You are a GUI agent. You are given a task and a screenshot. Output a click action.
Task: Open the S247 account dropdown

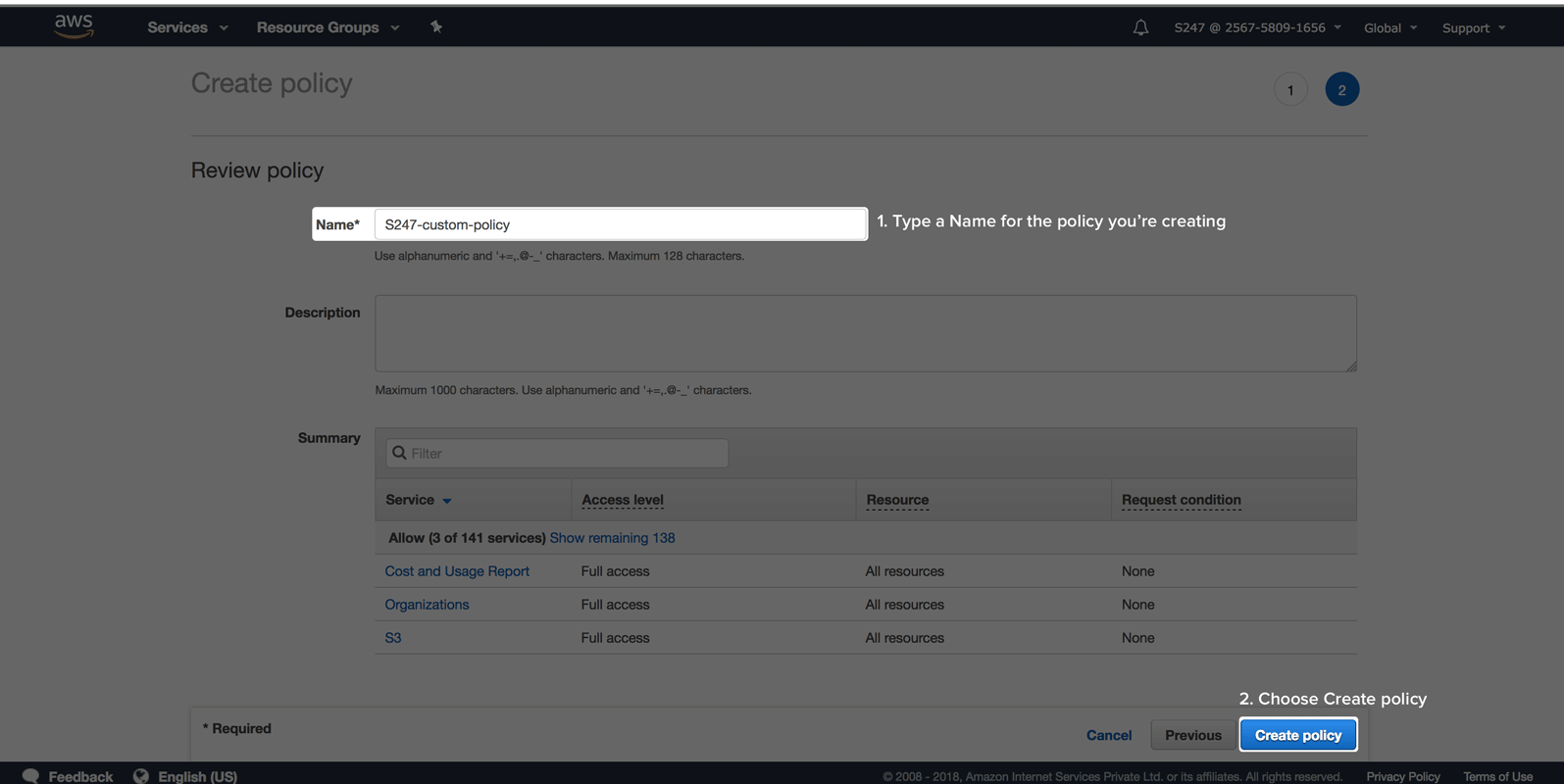coord(1257,27)
